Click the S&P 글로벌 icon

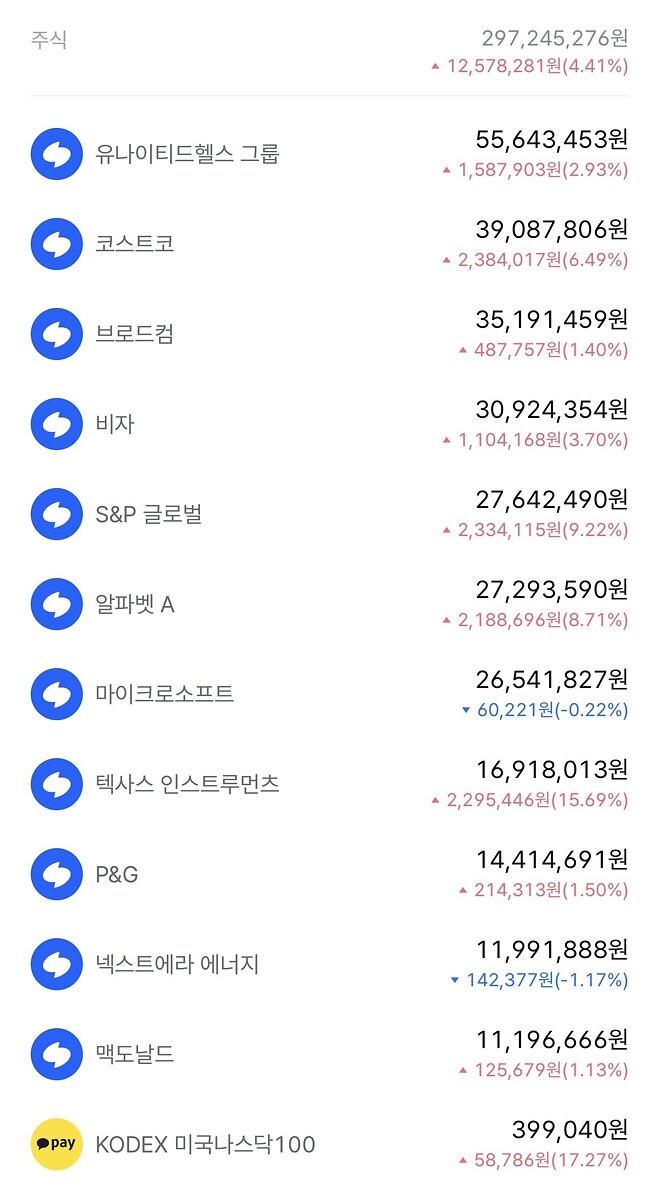[57, 513]
